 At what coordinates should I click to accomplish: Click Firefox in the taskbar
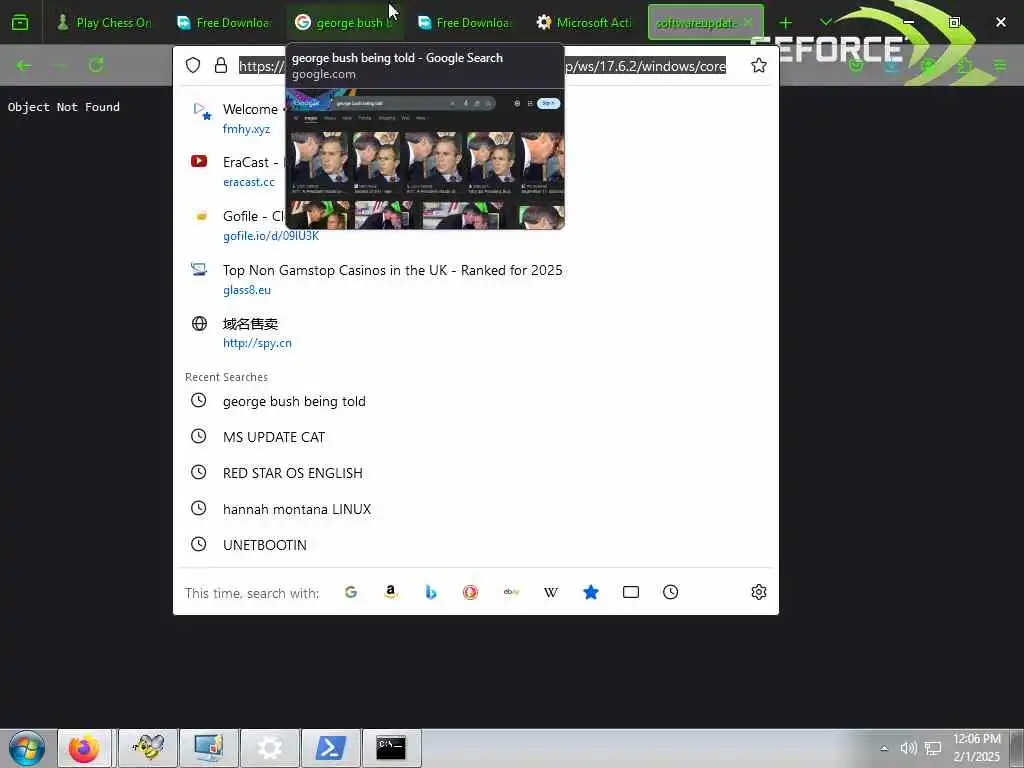(x=85, y=748)
